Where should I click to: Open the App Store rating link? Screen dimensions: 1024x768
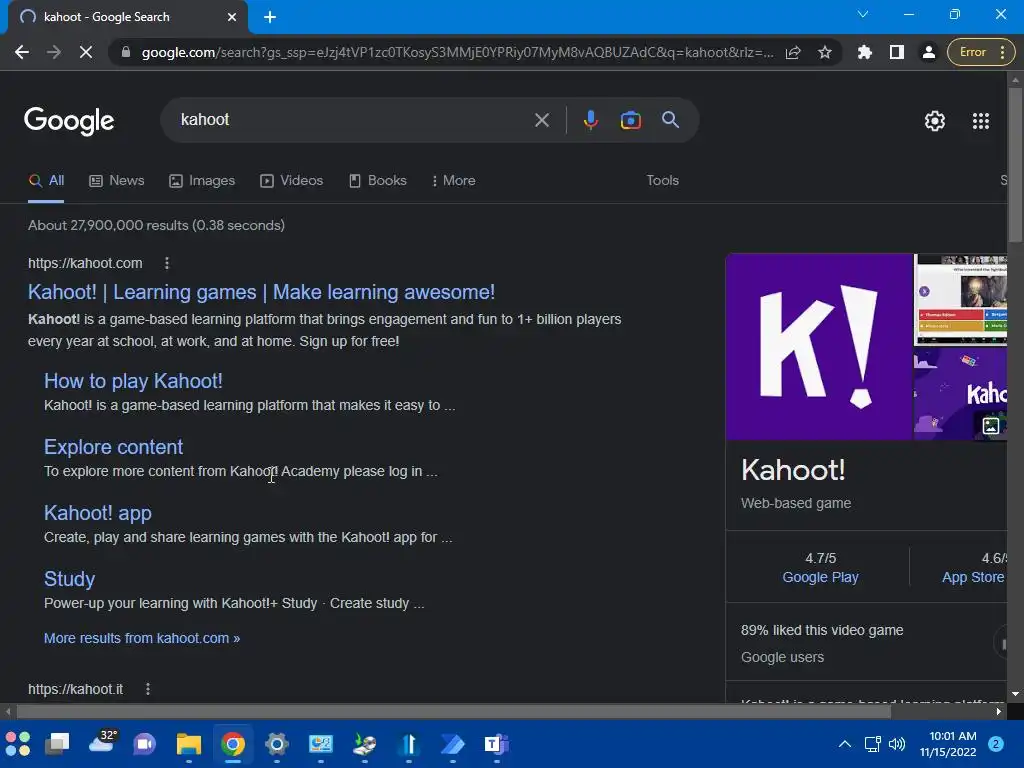coord(972,577)
